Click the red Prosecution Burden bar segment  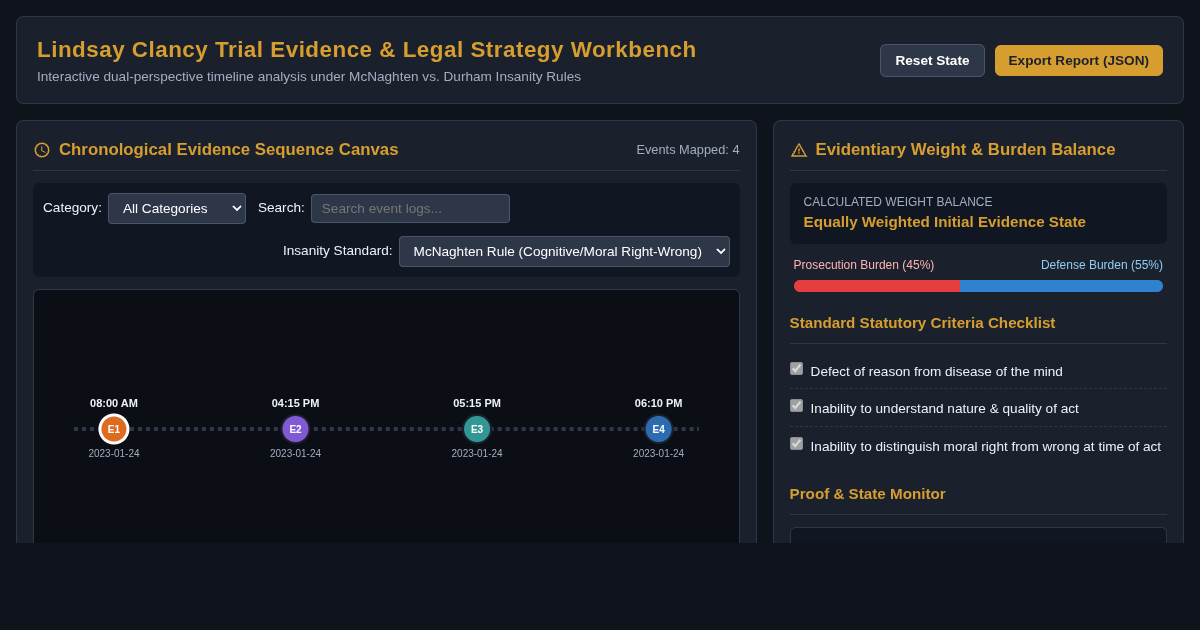pos(877,286)
